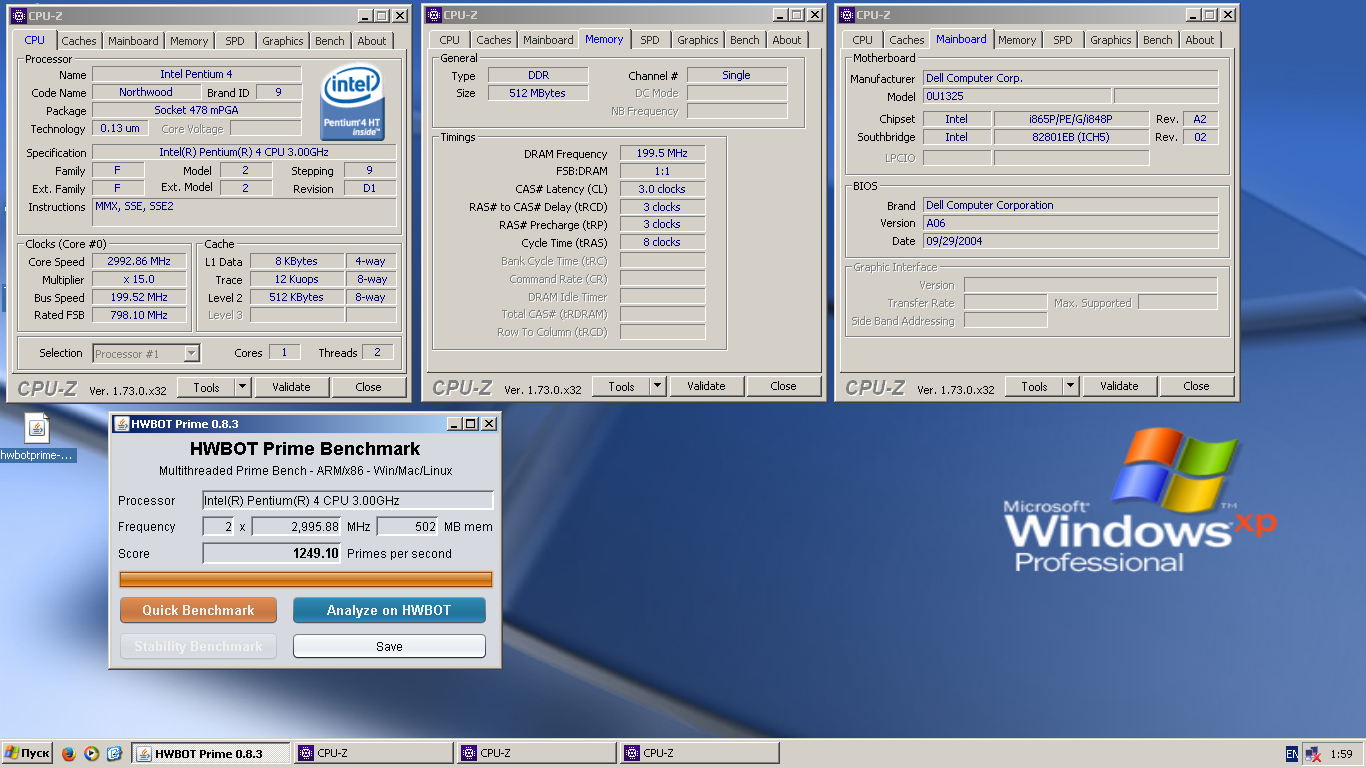Select the Rated FSB value 798.10 MHz
Viewport: 1366px width, 768px height.
pyautogui.click(x=139, y=315)
